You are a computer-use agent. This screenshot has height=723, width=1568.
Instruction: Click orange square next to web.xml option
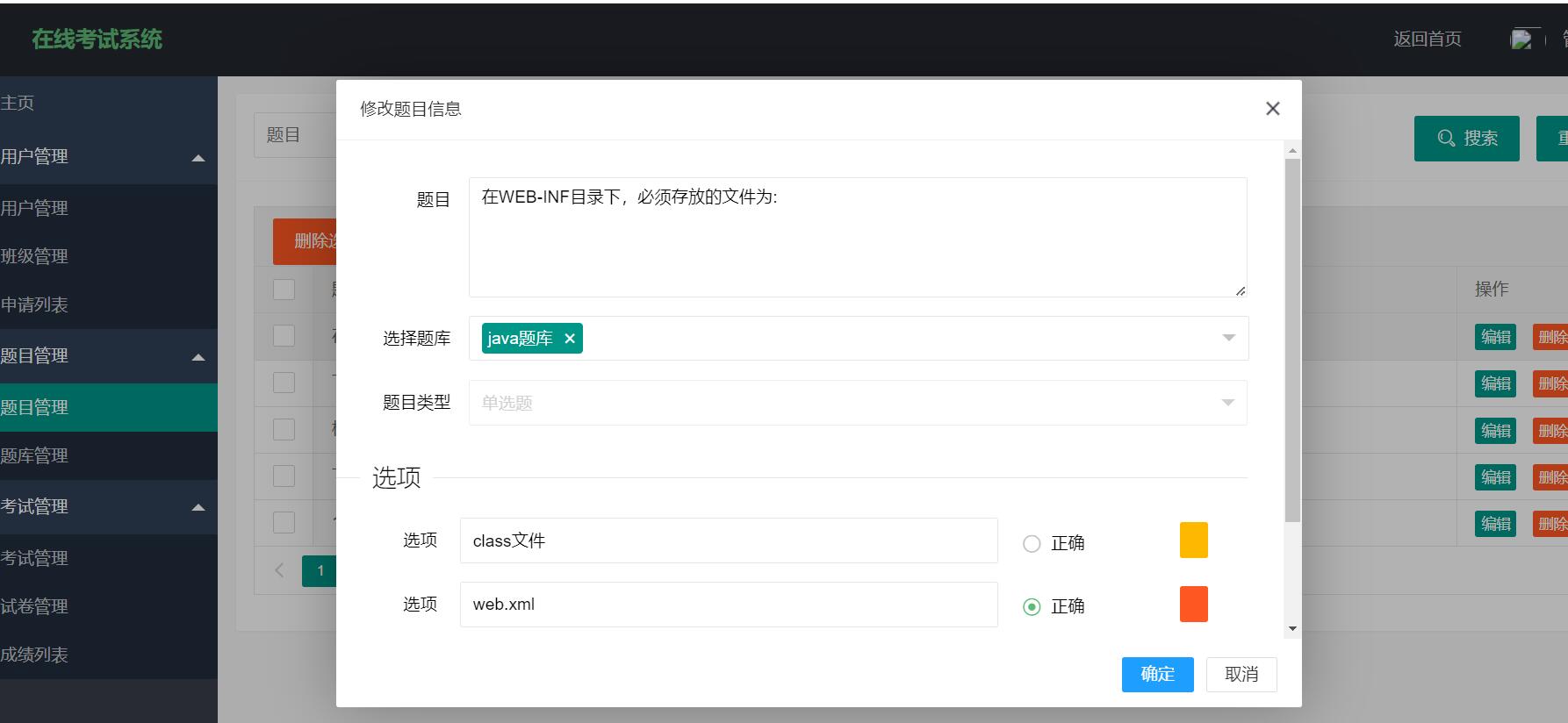(1194, 605)
